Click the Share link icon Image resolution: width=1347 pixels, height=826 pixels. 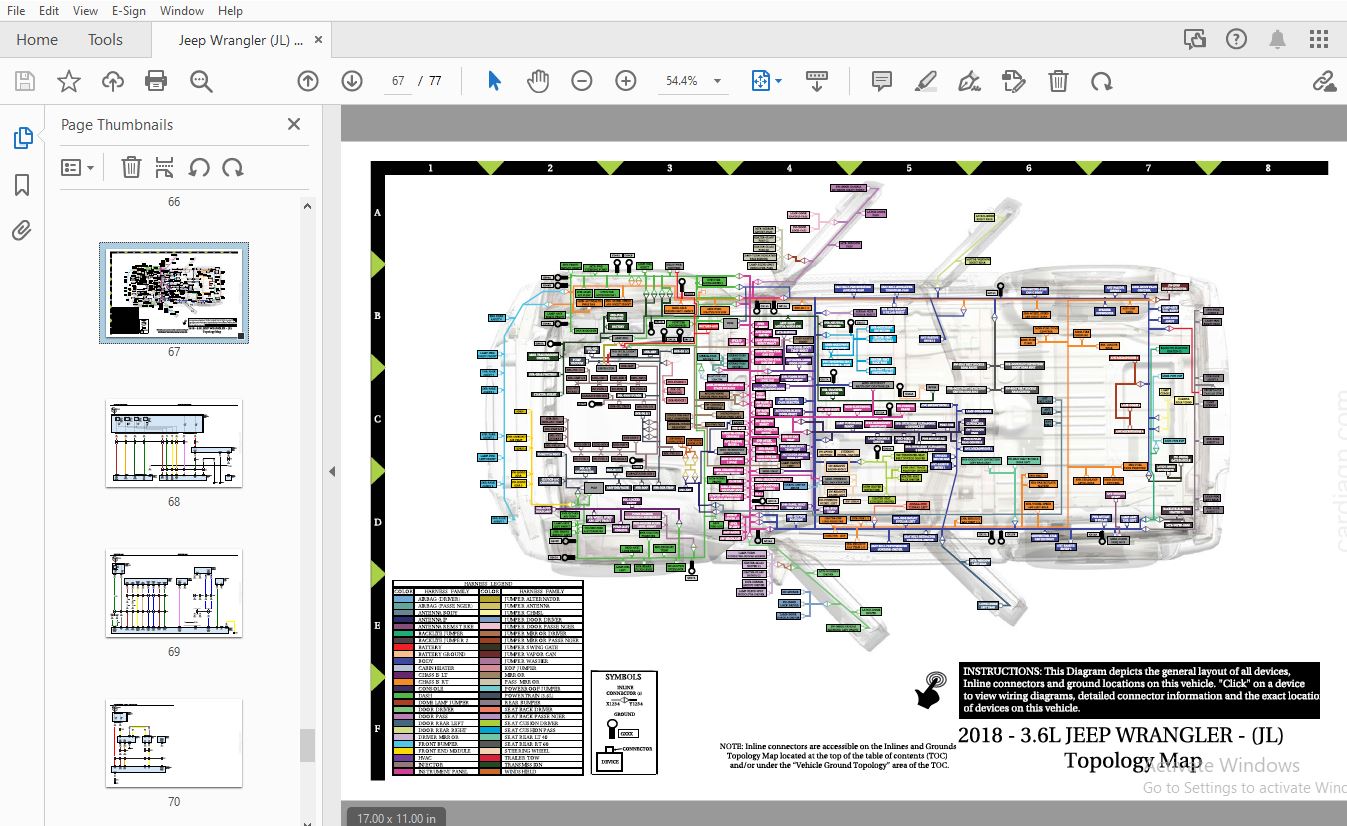[1325, 81]
